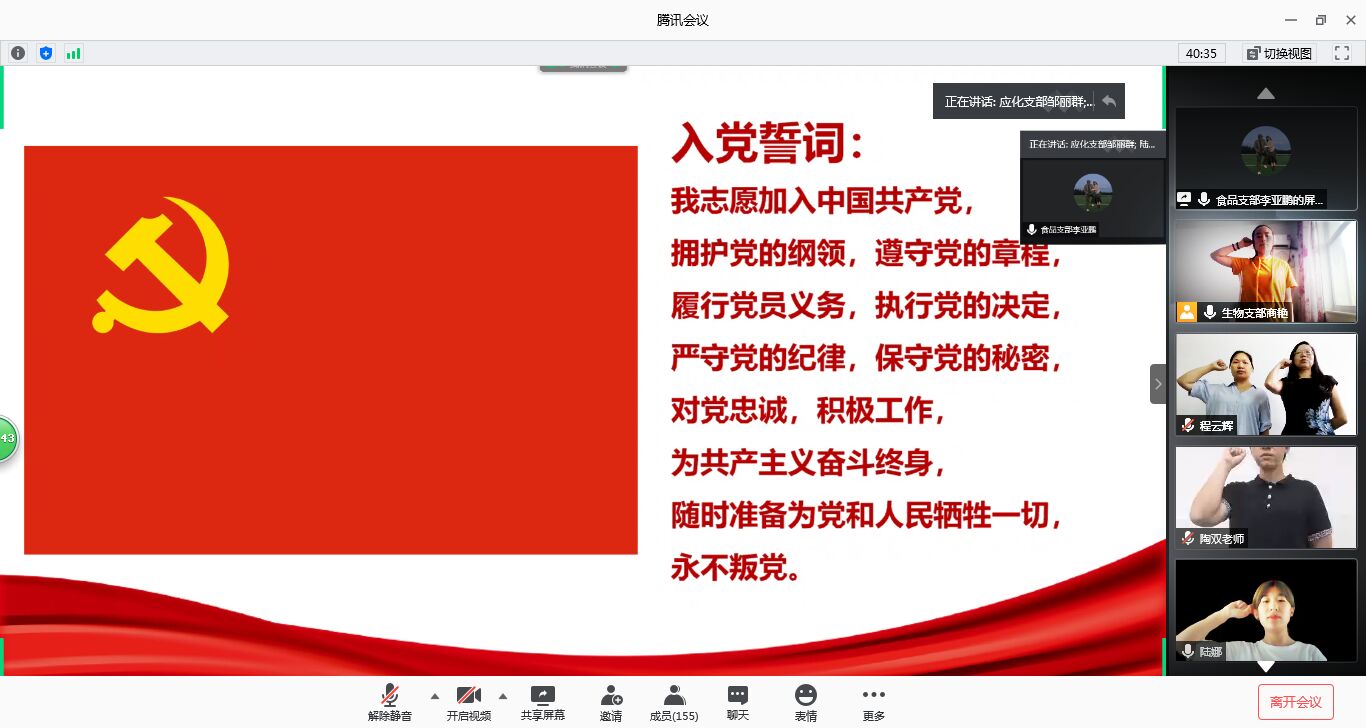1366x728 pixels.
Task: Collapse the participant video sidebar
Action: tap(1158, 384)
